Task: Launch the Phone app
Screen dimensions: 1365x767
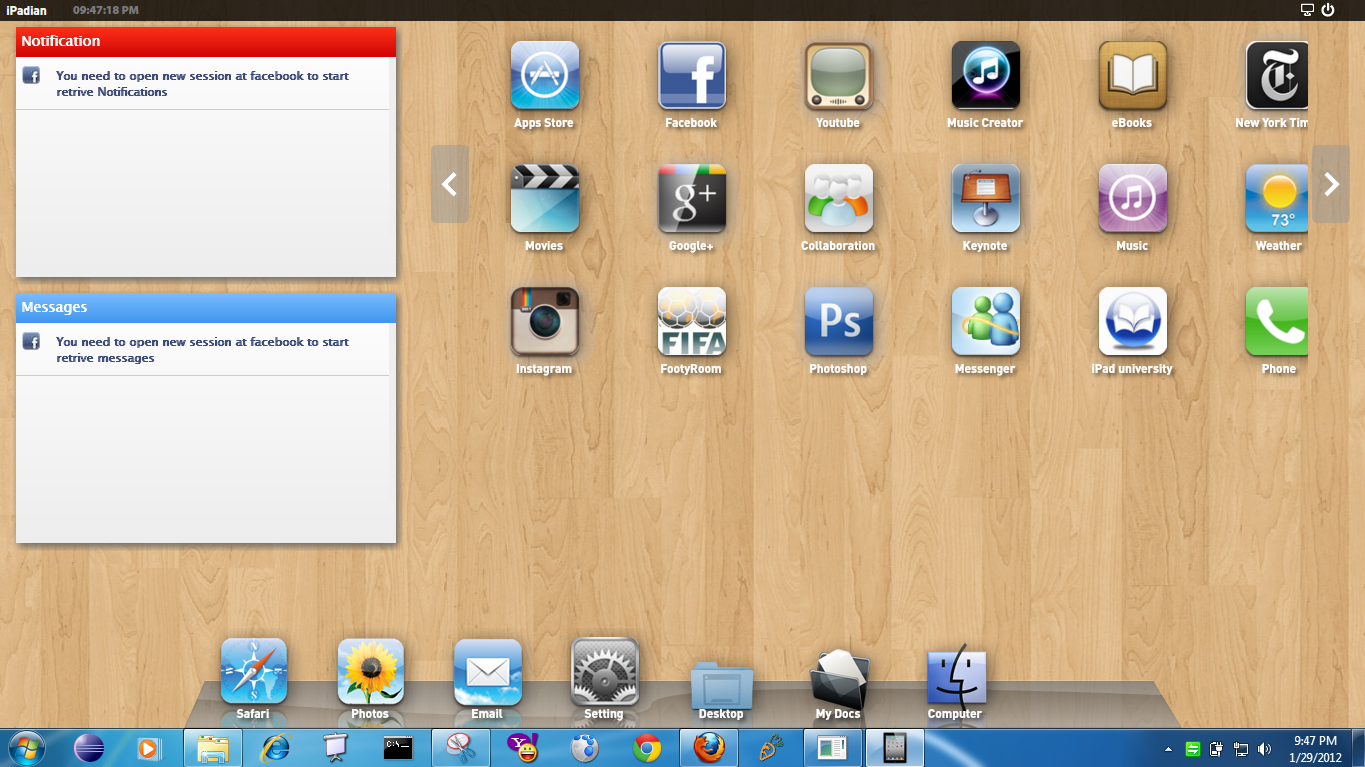Action: (1277, 321)
